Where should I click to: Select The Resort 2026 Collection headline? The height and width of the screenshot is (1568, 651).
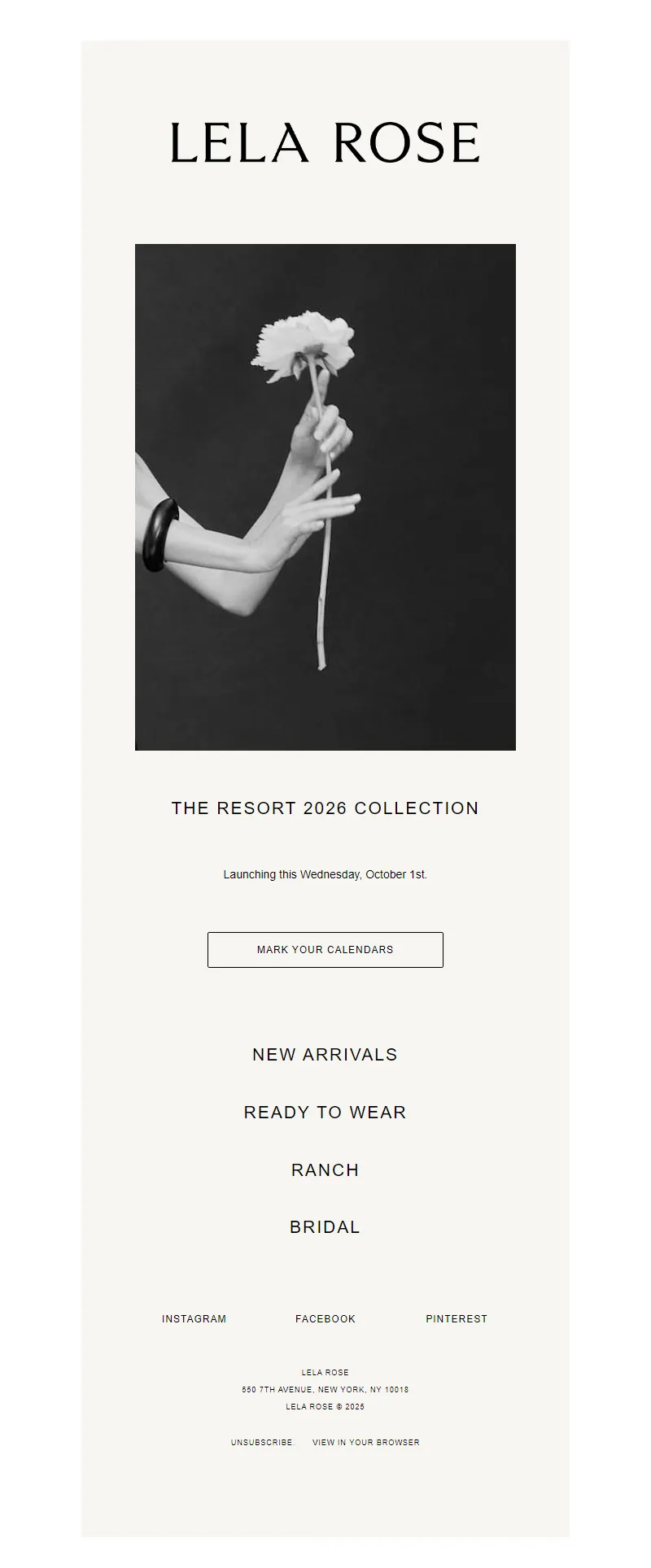tap(325, 808)
